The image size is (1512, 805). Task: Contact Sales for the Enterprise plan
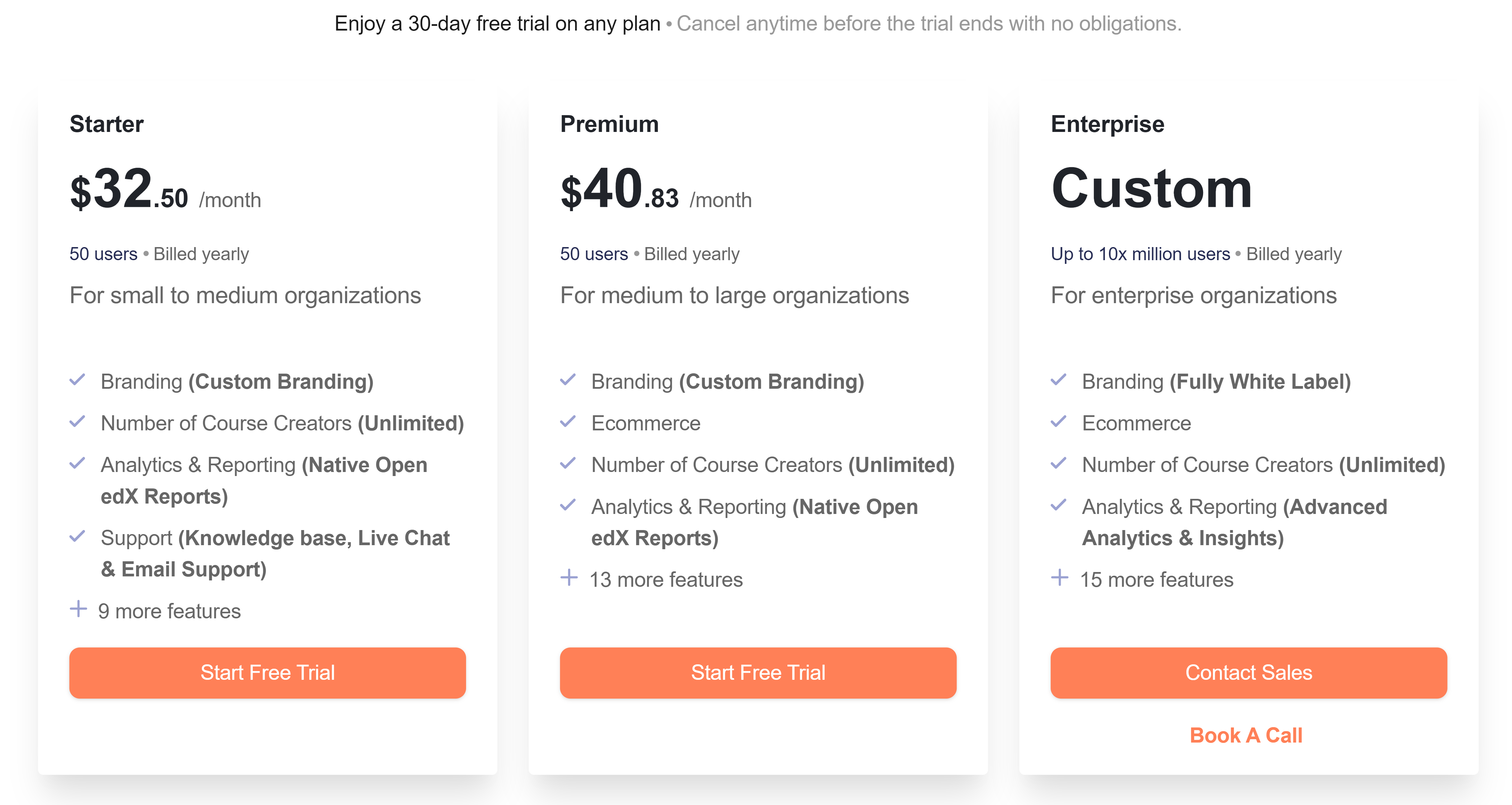[x=1249, y=672]
